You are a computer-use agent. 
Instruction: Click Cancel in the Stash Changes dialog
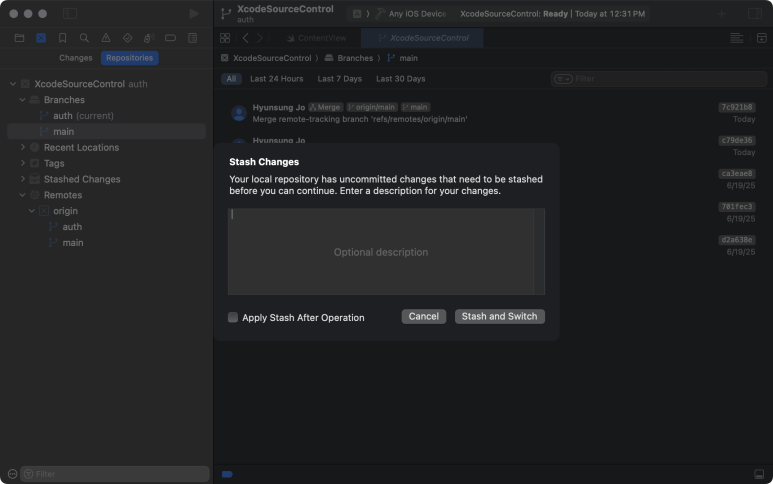click(x=423, y=316)
